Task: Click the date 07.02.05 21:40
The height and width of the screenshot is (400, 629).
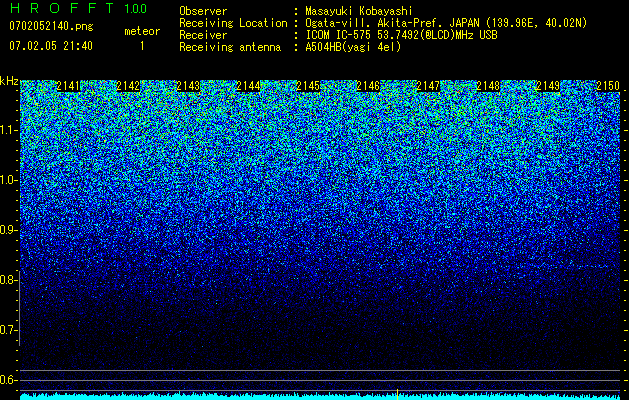Action: pos(51,46)
